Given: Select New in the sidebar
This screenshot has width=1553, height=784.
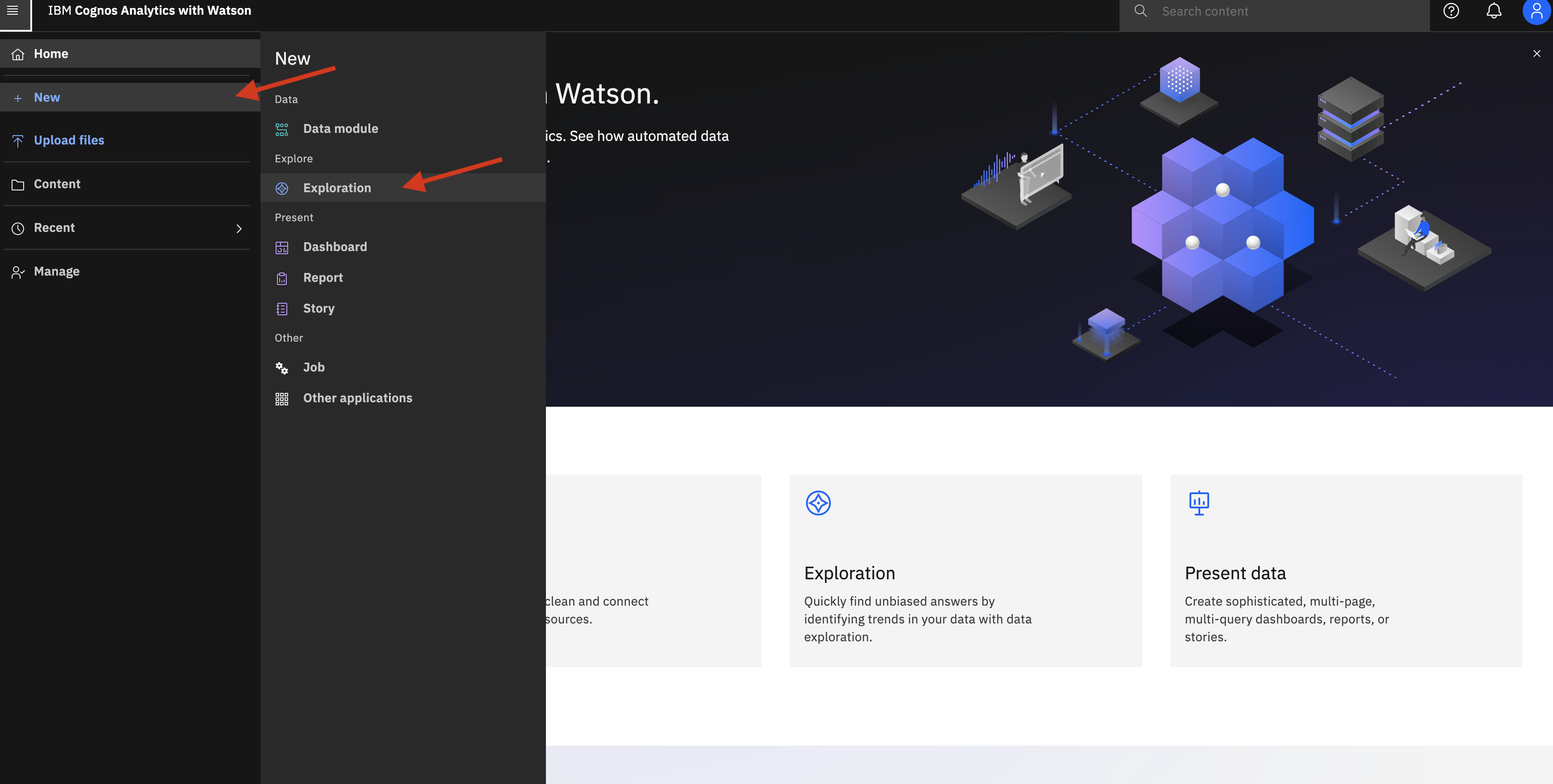Looking at the screenshot, I should [x=130, y=98].
